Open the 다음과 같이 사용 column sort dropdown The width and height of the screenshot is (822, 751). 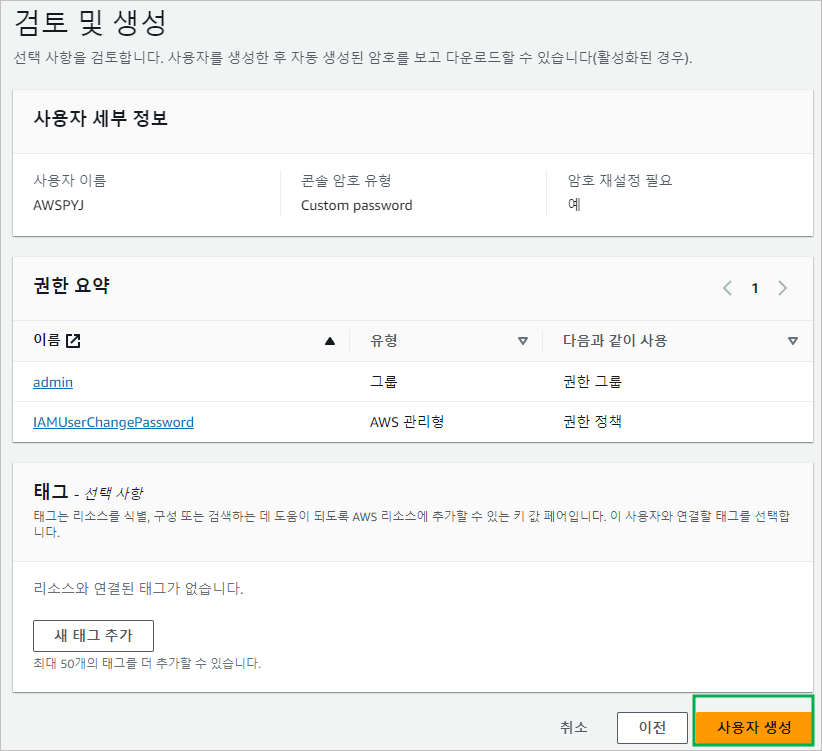[x=793, y=341]
